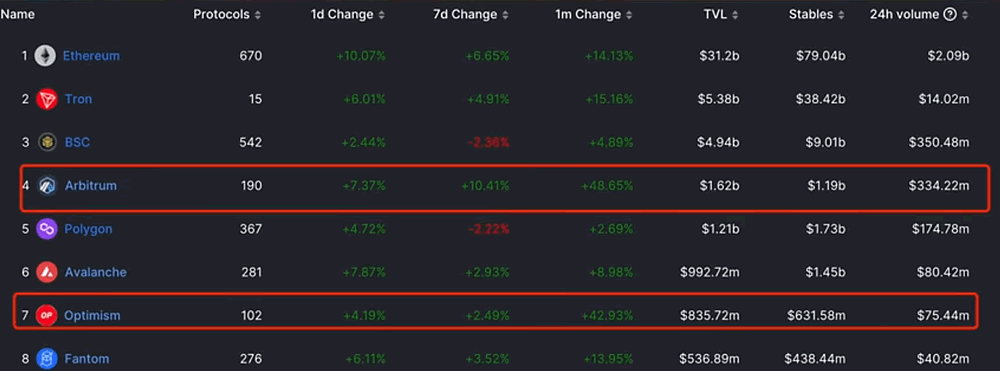Click the BSC chain logo icon
Screen dimensions: 1000x371
pyautogui.click(x=47, y=142)
